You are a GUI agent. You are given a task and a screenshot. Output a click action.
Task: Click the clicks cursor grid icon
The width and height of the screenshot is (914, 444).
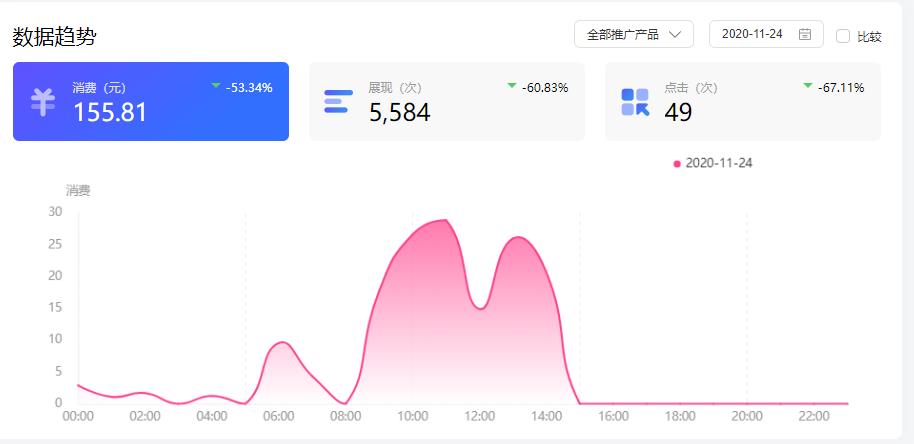coord(635,102)
